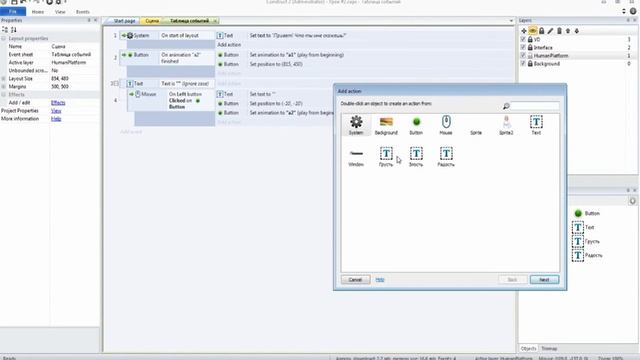This screenshot has width=640, height=360.
Task: Switch to the Tilemap panel tab
Action: click(x=549, y=349)
